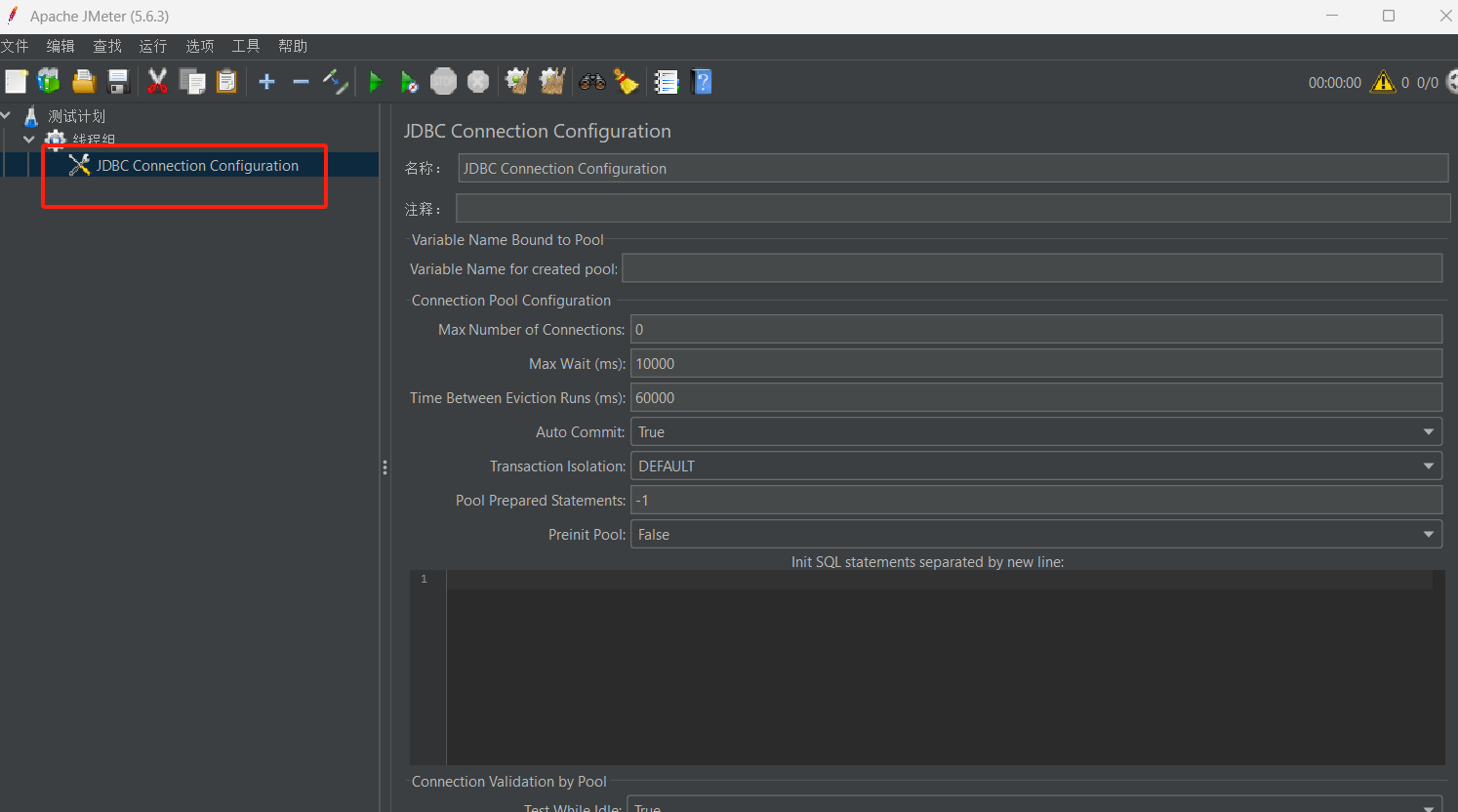Open Search with binoculars icon

coord(592,82)
